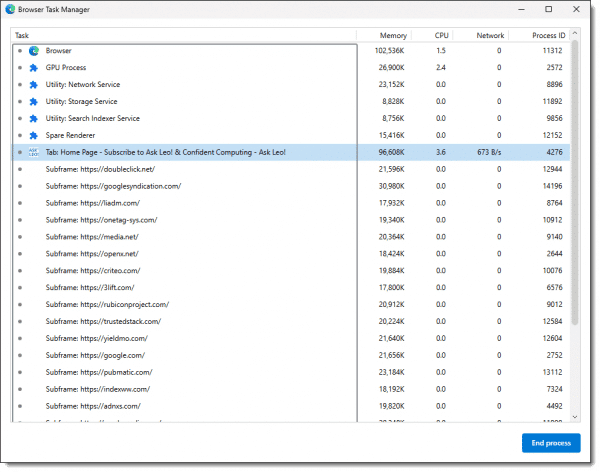The width and height of the screenshot is (600, 472).
Task: Click the 102,536K memory value
Action: point(390,51)
